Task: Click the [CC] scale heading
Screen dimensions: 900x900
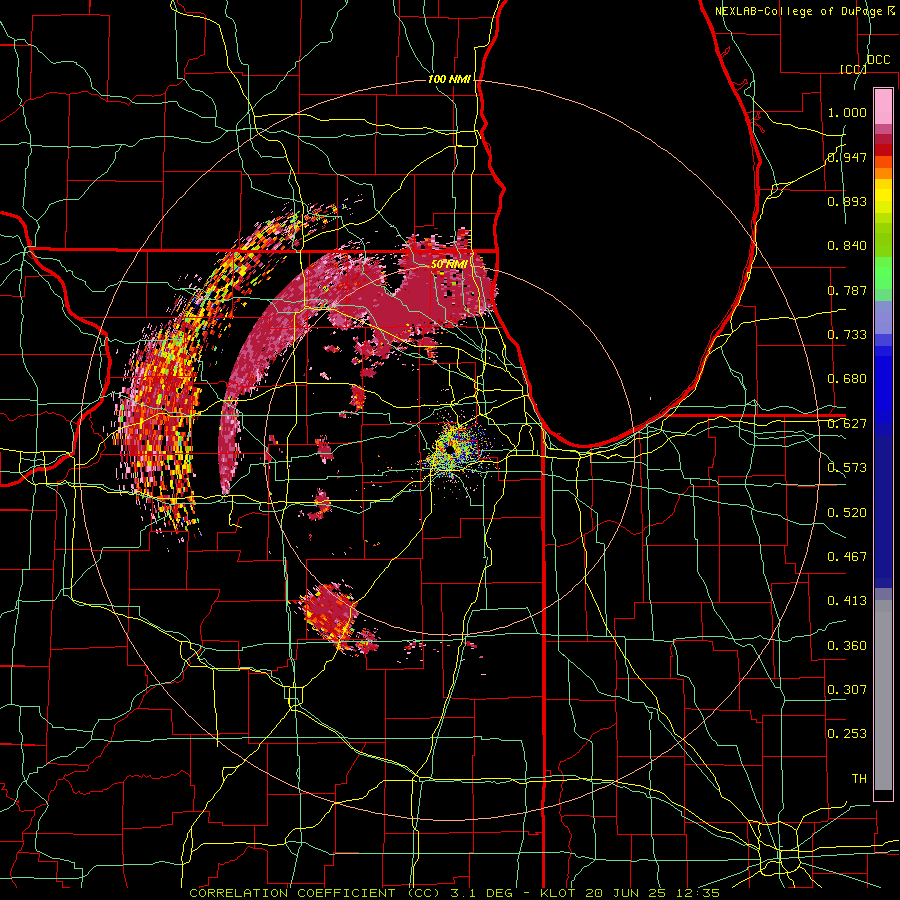Action: pyautogui.click(x=853, y=69)
